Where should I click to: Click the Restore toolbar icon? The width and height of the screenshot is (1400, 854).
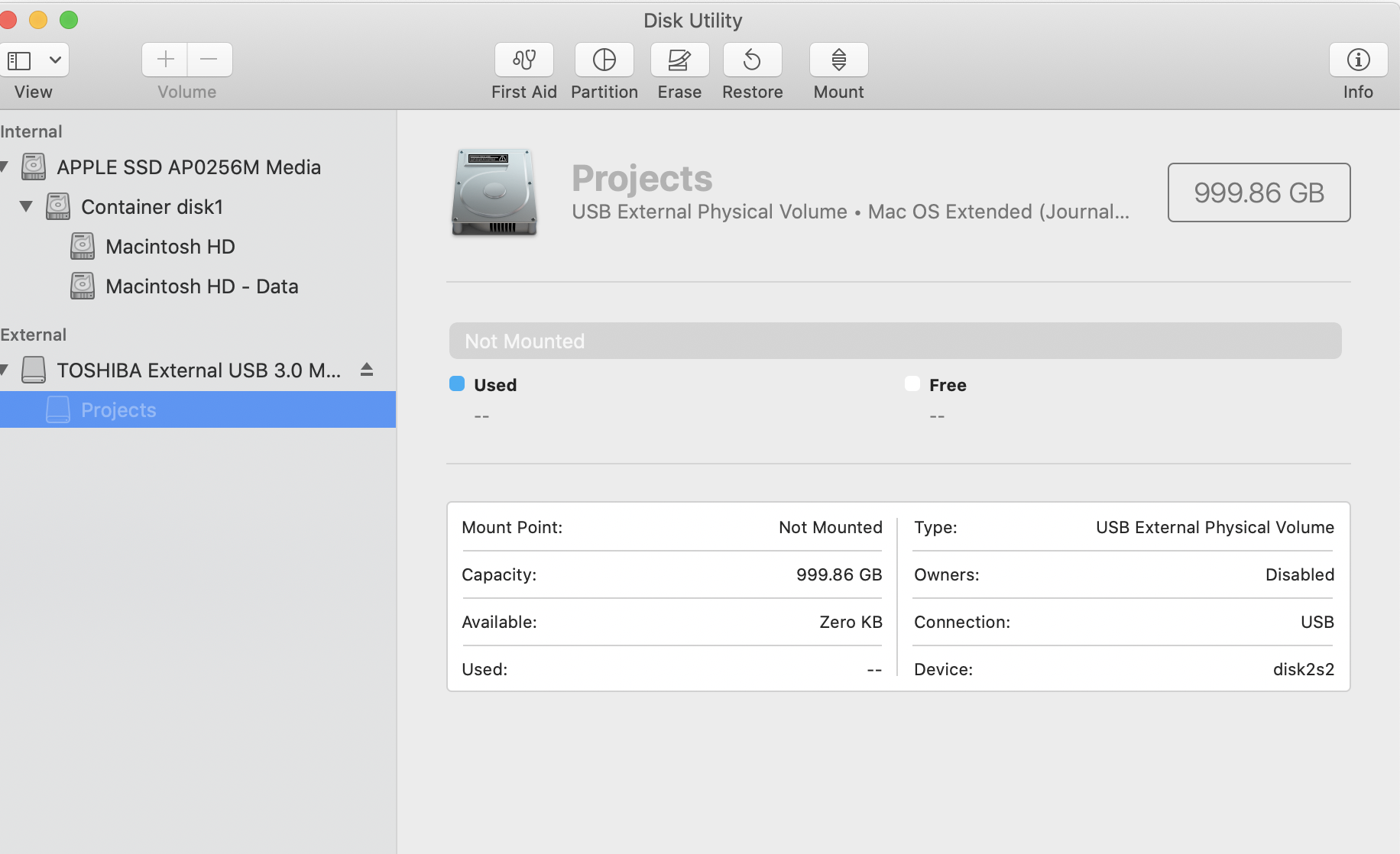[752, 60]
